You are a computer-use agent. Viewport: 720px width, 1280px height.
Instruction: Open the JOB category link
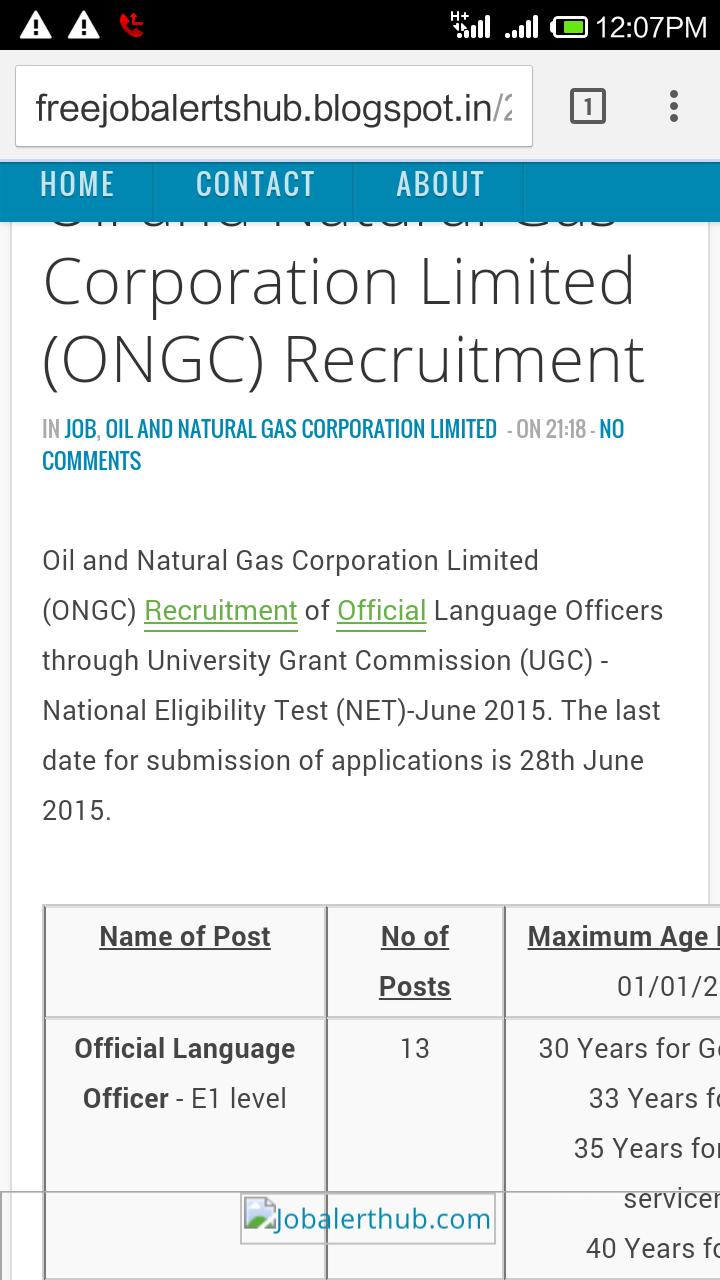point(78,428)
